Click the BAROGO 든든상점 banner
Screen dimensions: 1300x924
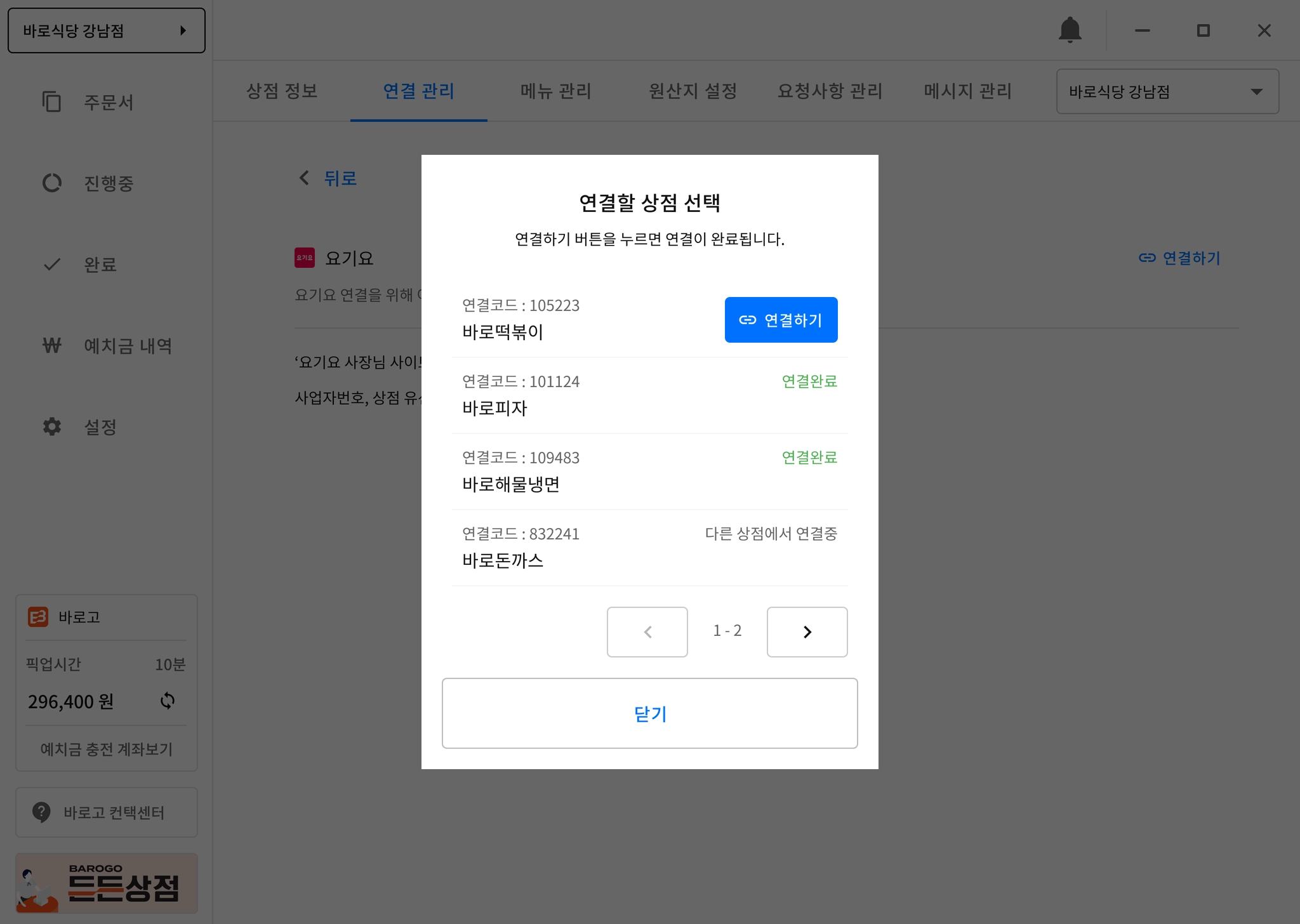click(x=107, y=883)
